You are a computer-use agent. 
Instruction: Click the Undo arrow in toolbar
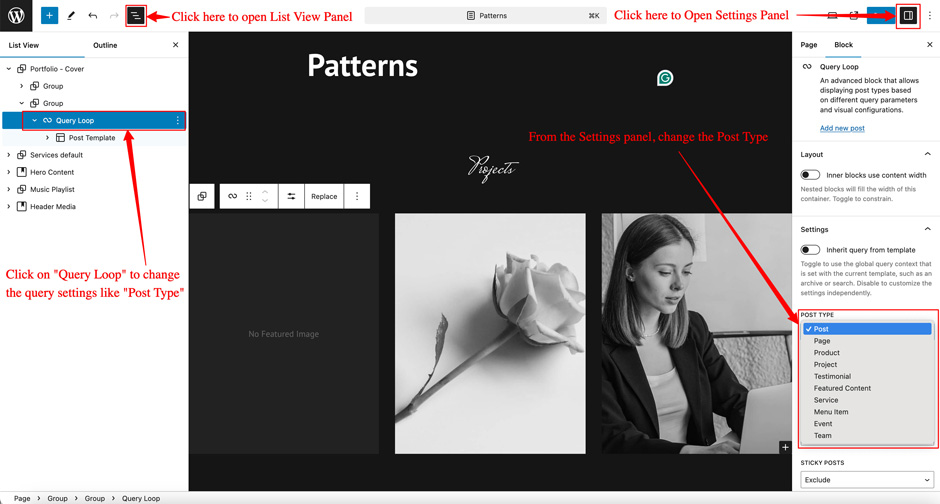coord(92,16)
